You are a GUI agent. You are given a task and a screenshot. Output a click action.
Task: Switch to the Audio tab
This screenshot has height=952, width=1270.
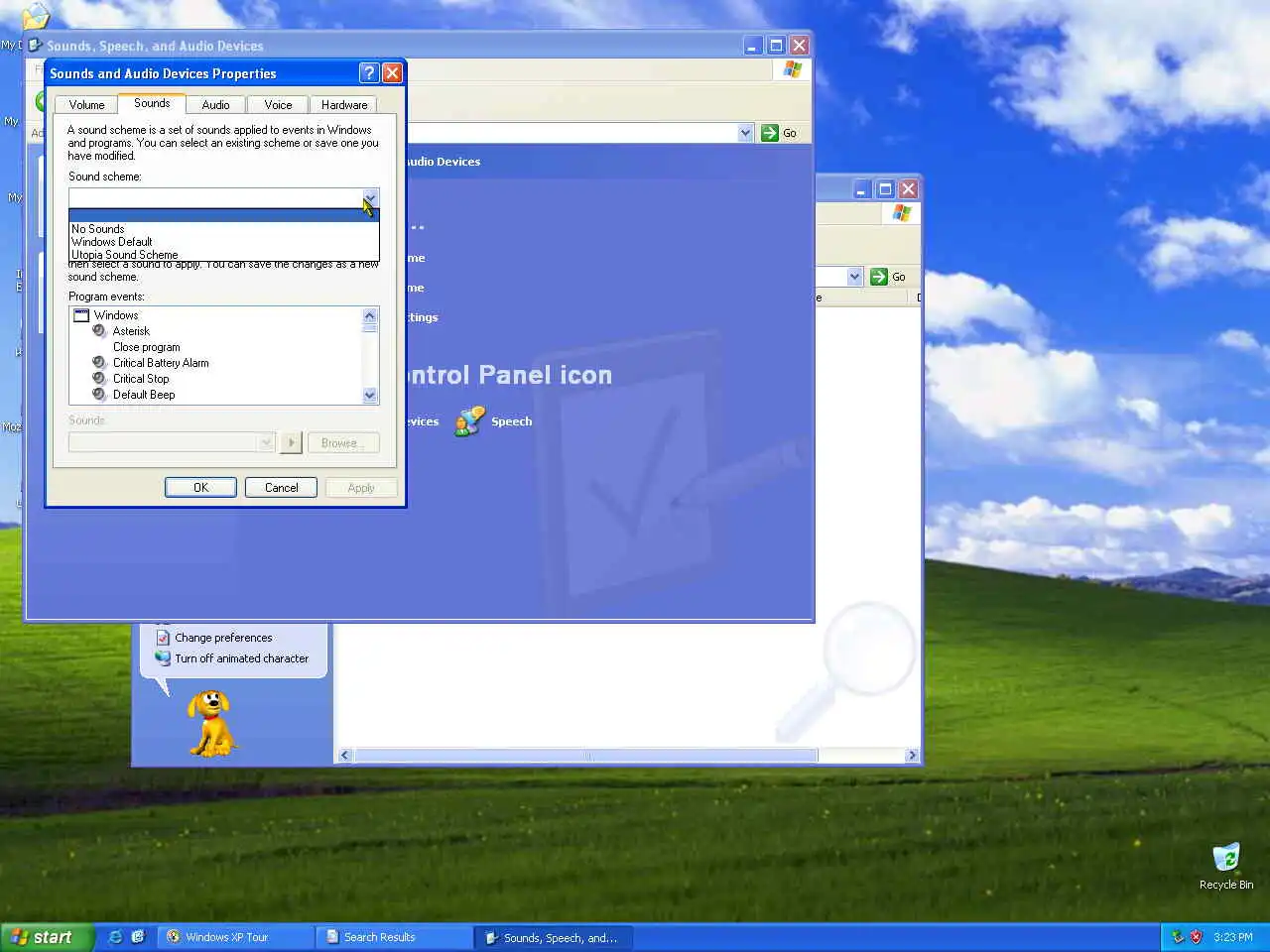click(x=215, y=104)
